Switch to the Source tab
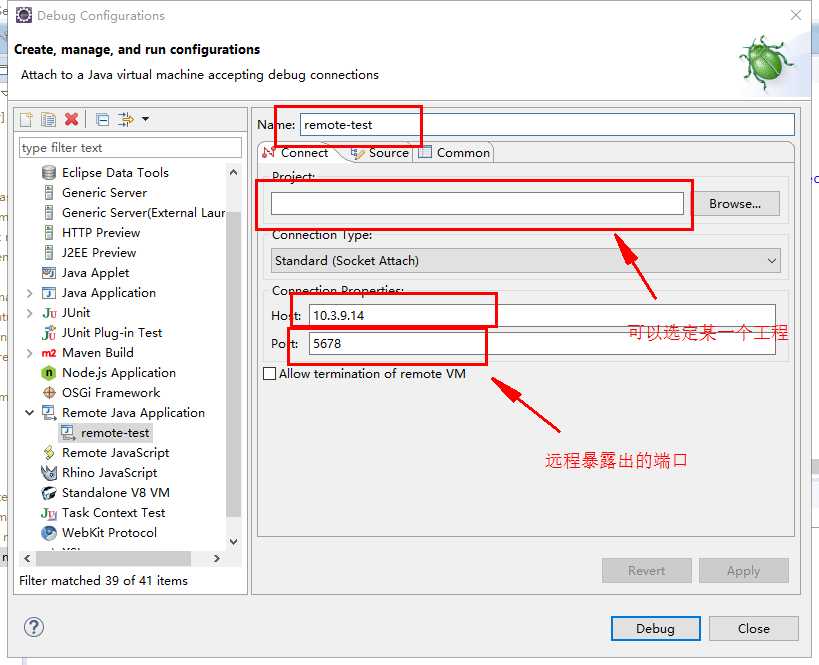The image size is (819, 665). pyautogui.click(x=380, y=153)
